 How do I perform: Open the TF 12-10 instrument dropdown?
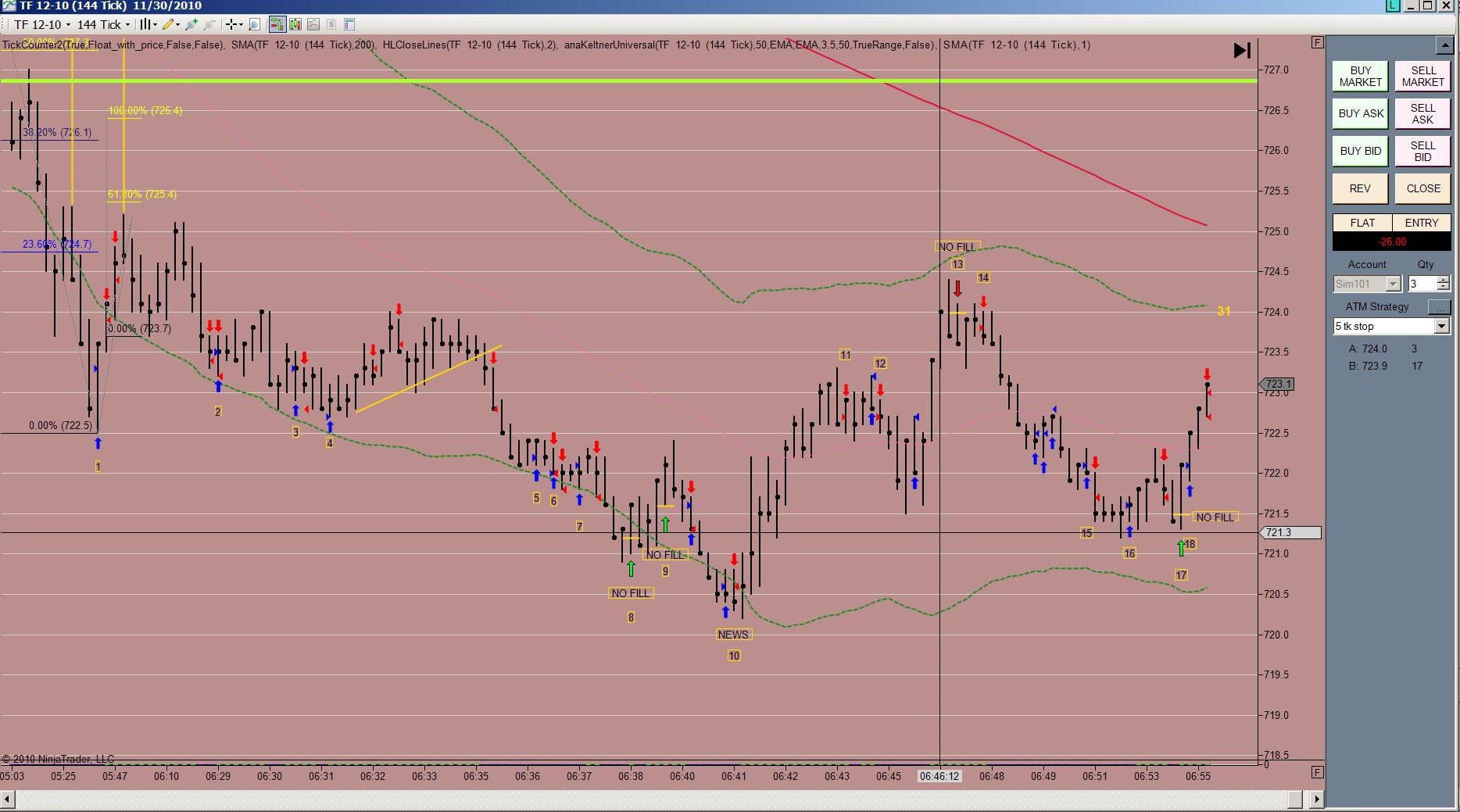[x=42, y=24]
